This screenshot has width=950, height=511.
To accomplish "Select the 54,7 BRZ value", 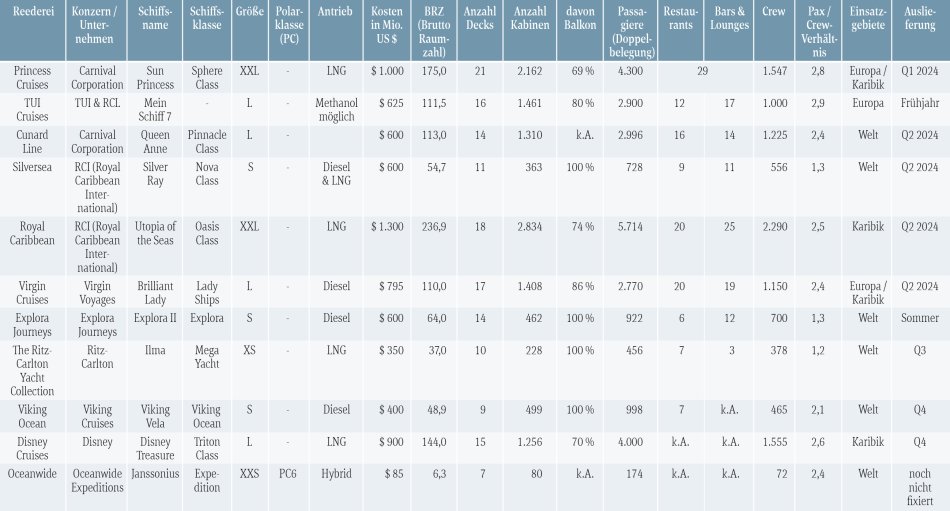I will tap(436, 167).
